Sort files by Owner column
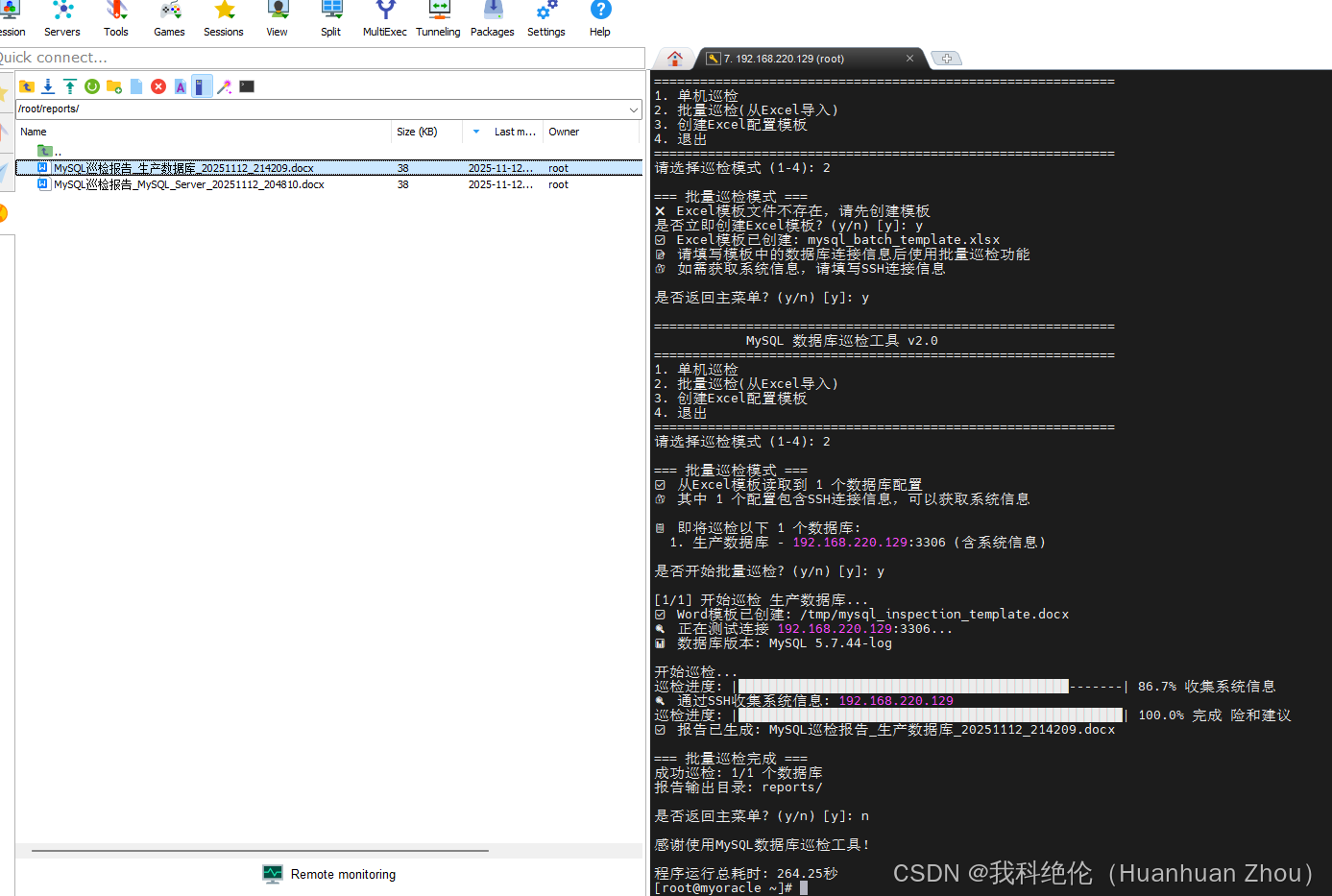Image resolution: width=1332 pixels, height=896 pixels. point(593,132)
